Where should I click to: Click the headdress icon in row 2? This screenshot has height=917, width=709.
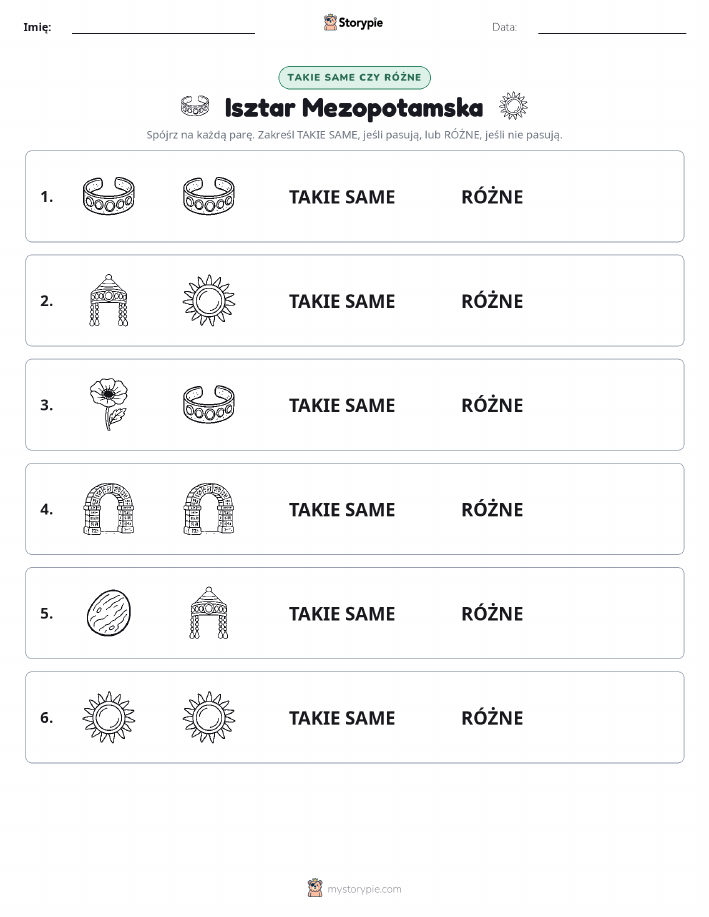click(109, 300)
